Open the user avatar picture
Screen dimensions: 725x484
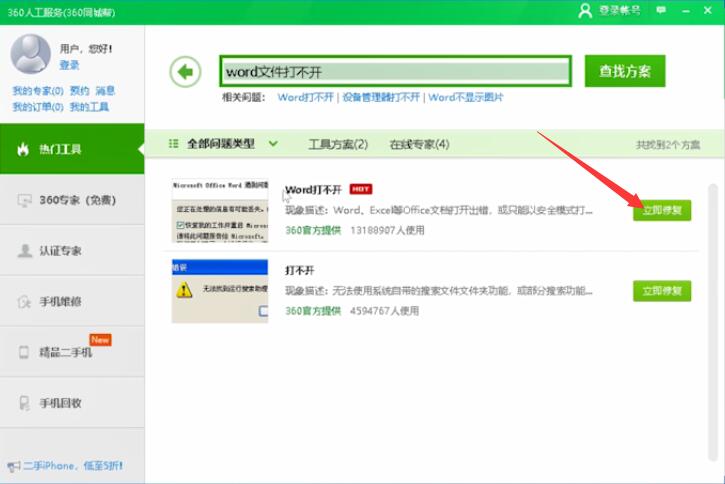tap(31, 54)
